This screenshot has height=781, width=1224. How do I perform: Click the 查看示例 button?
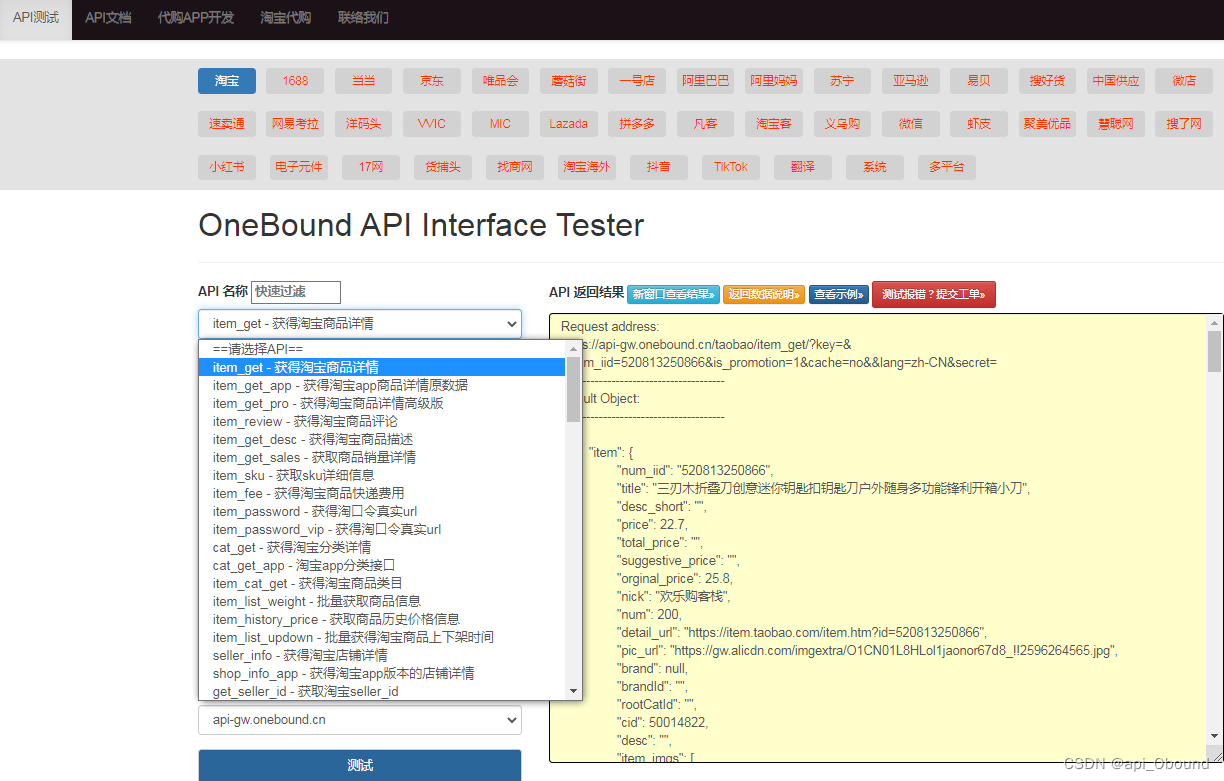click(x=839, y=294)
